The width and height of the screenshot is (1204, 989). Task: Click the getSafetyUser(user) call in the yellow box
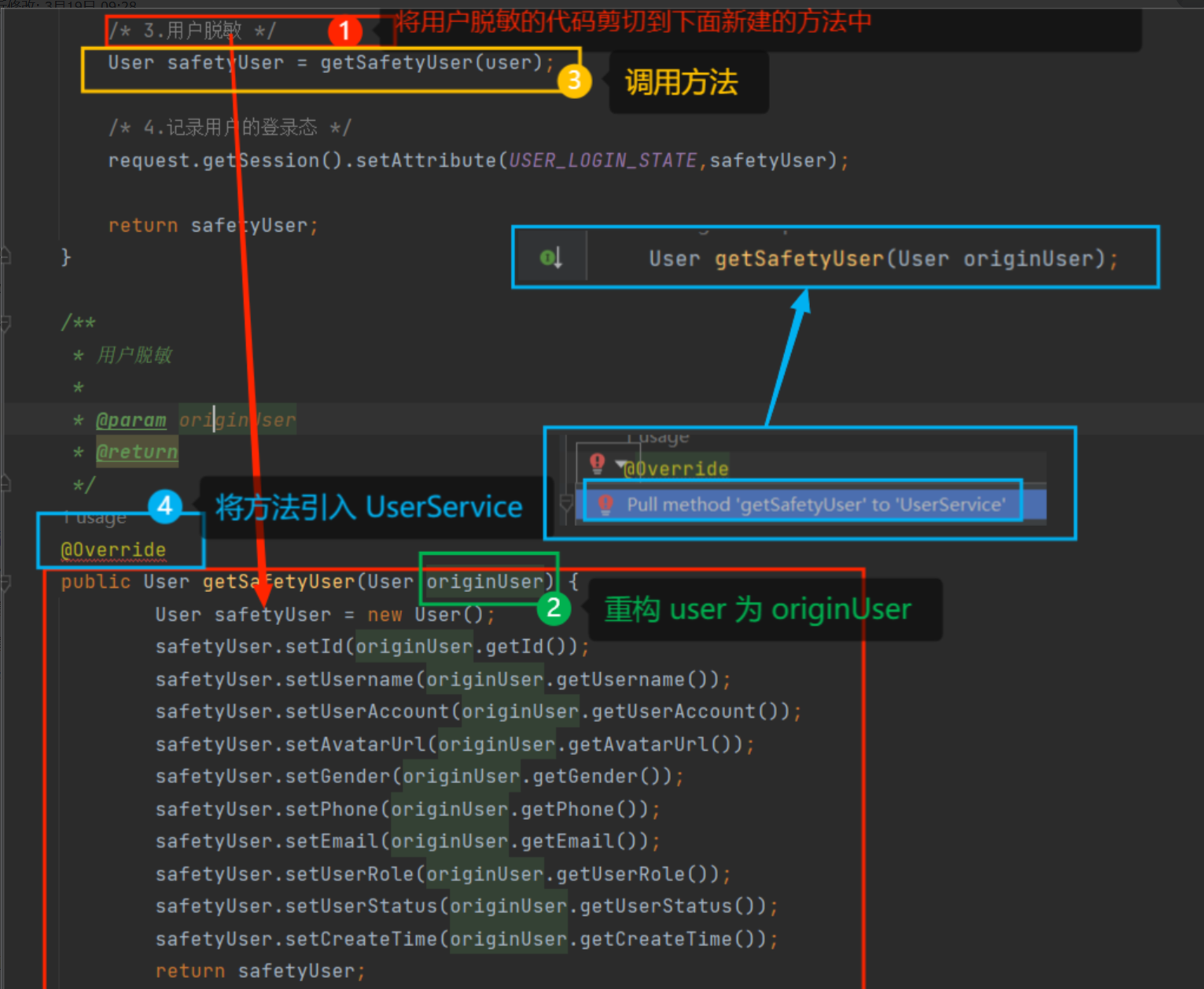pos(431,63)
